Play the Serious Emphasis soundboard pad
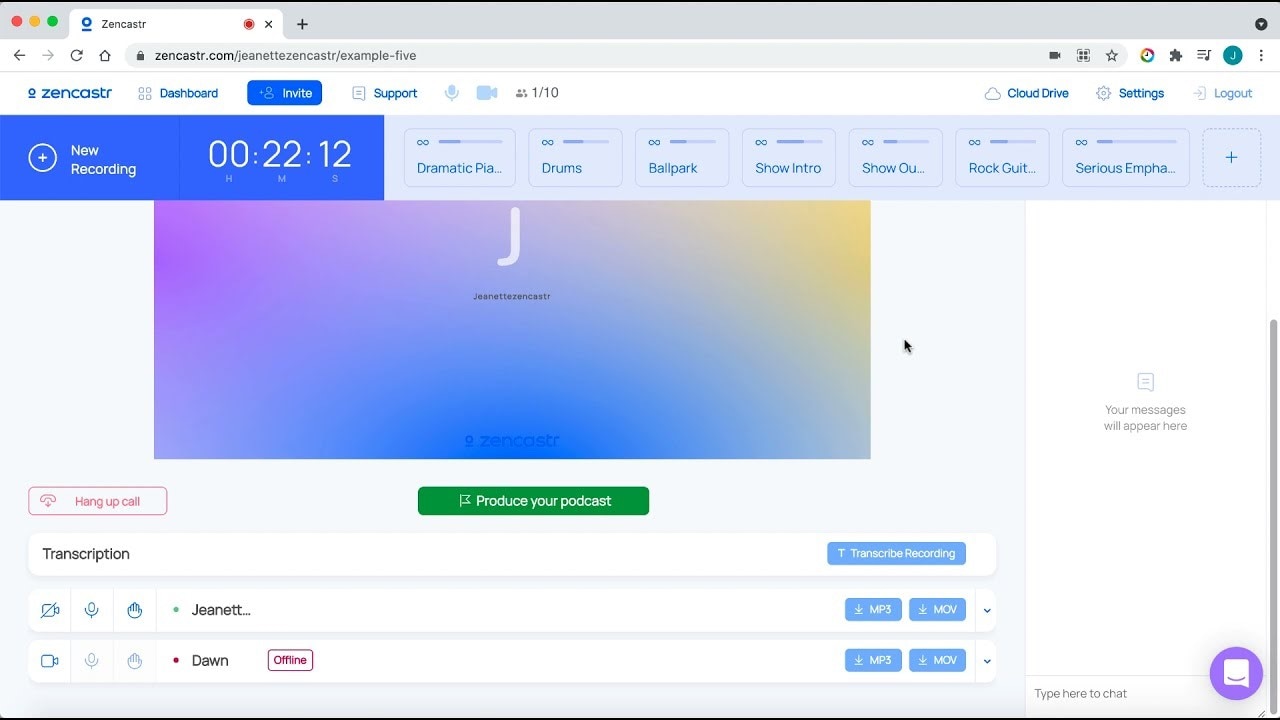The height and width of the screenshot is (720, 1280). [1126, 158]
